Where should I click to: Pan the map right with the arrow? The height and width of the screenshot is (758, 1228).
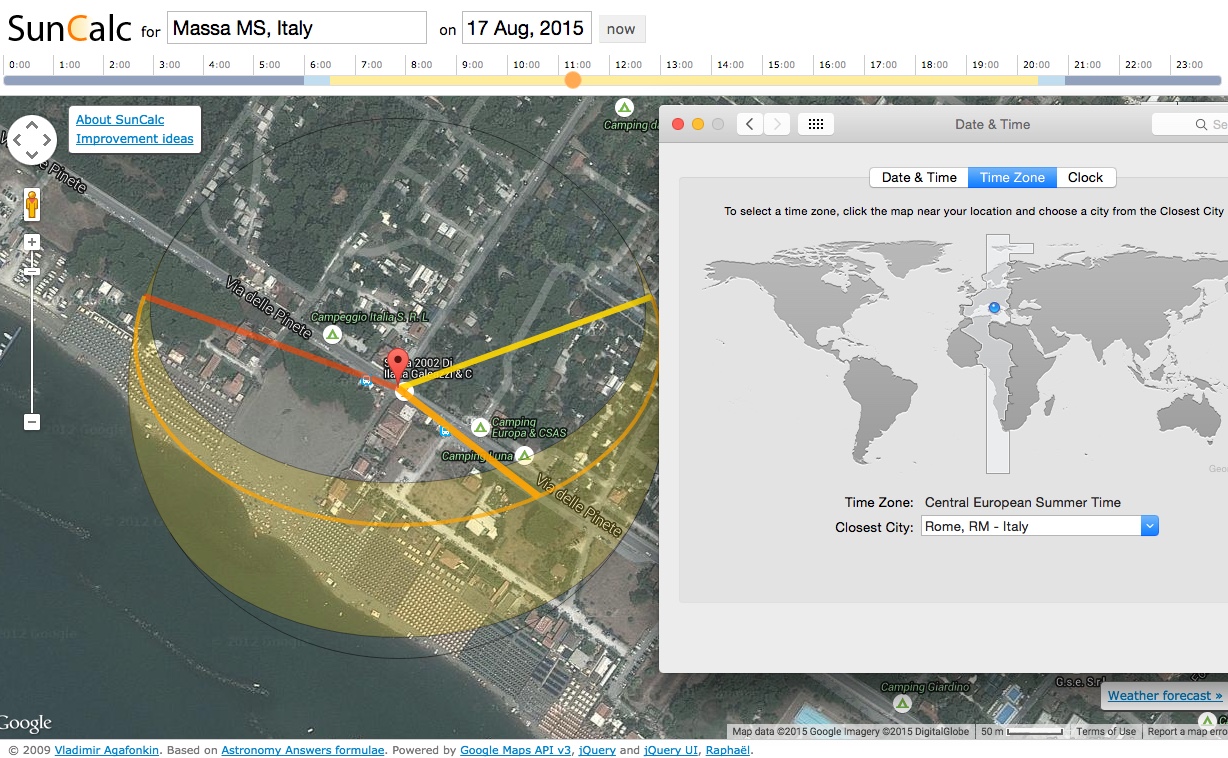pyautogui.click(x=47, y=139)
